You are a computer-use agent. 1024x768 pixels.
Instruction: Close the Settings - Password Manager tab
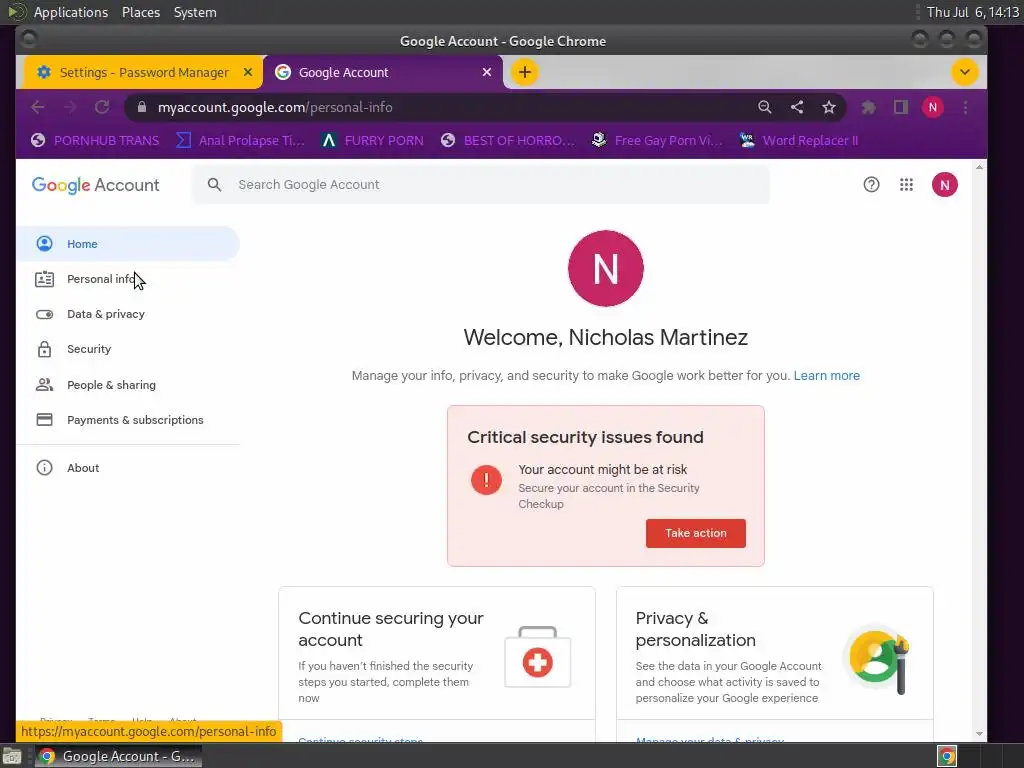point(248,72)
